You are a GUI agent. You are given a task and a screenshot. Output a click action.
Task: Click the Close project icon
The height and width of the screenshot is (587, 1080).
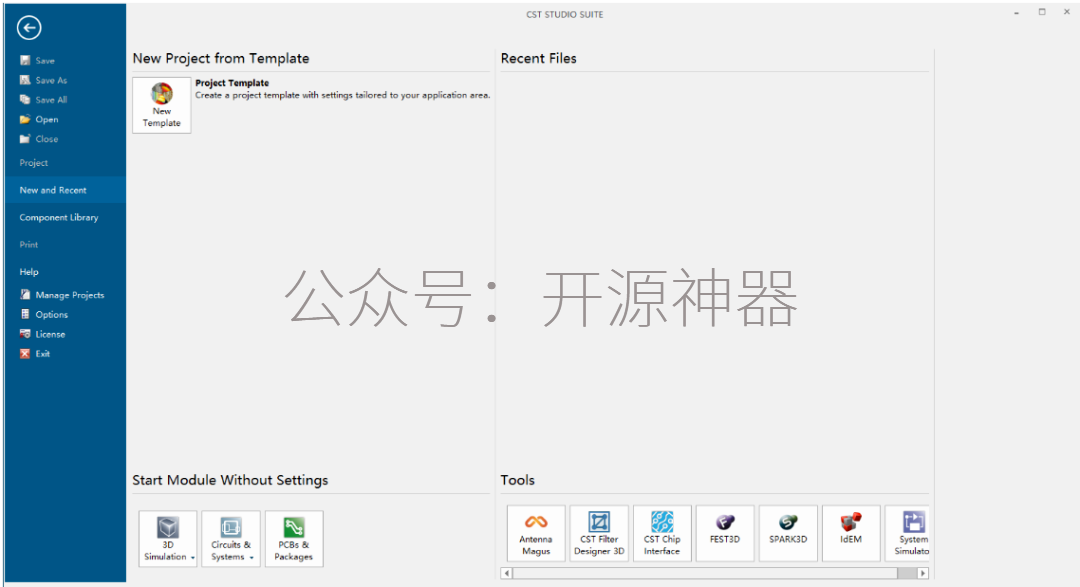tap(25, 138)
